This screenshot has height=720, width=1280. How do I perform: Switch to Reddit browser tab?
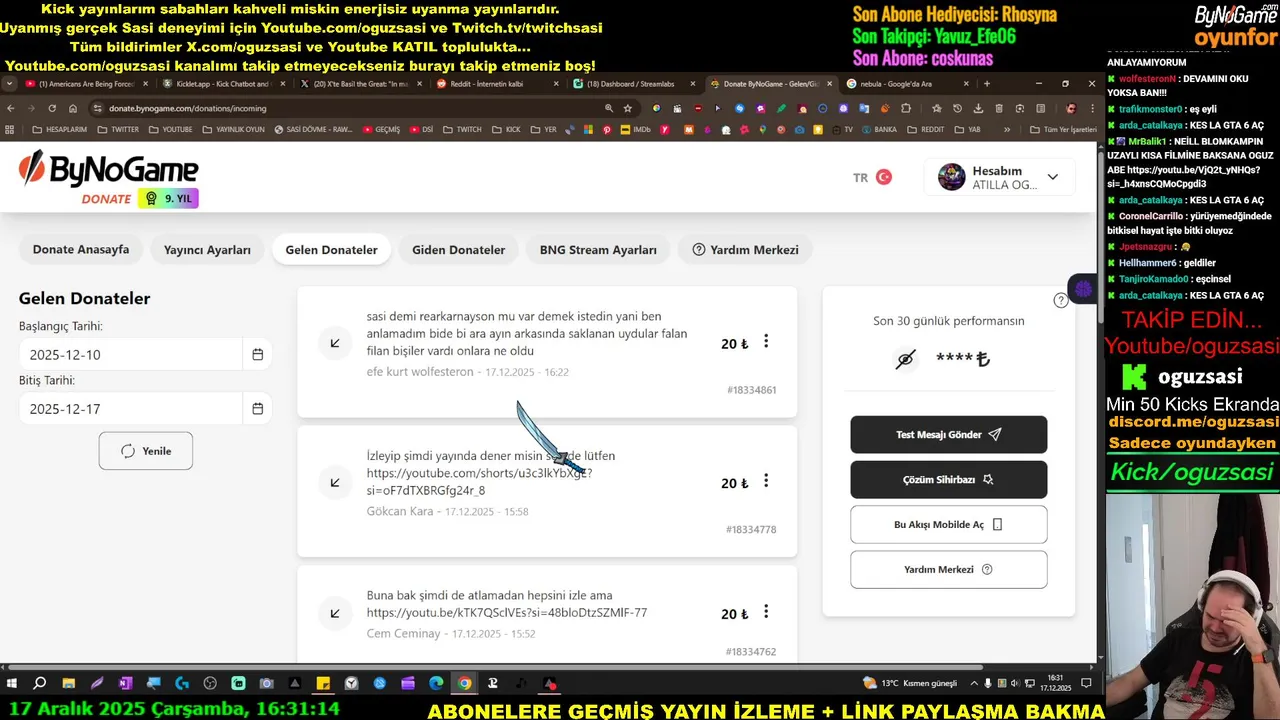point(497,84)
